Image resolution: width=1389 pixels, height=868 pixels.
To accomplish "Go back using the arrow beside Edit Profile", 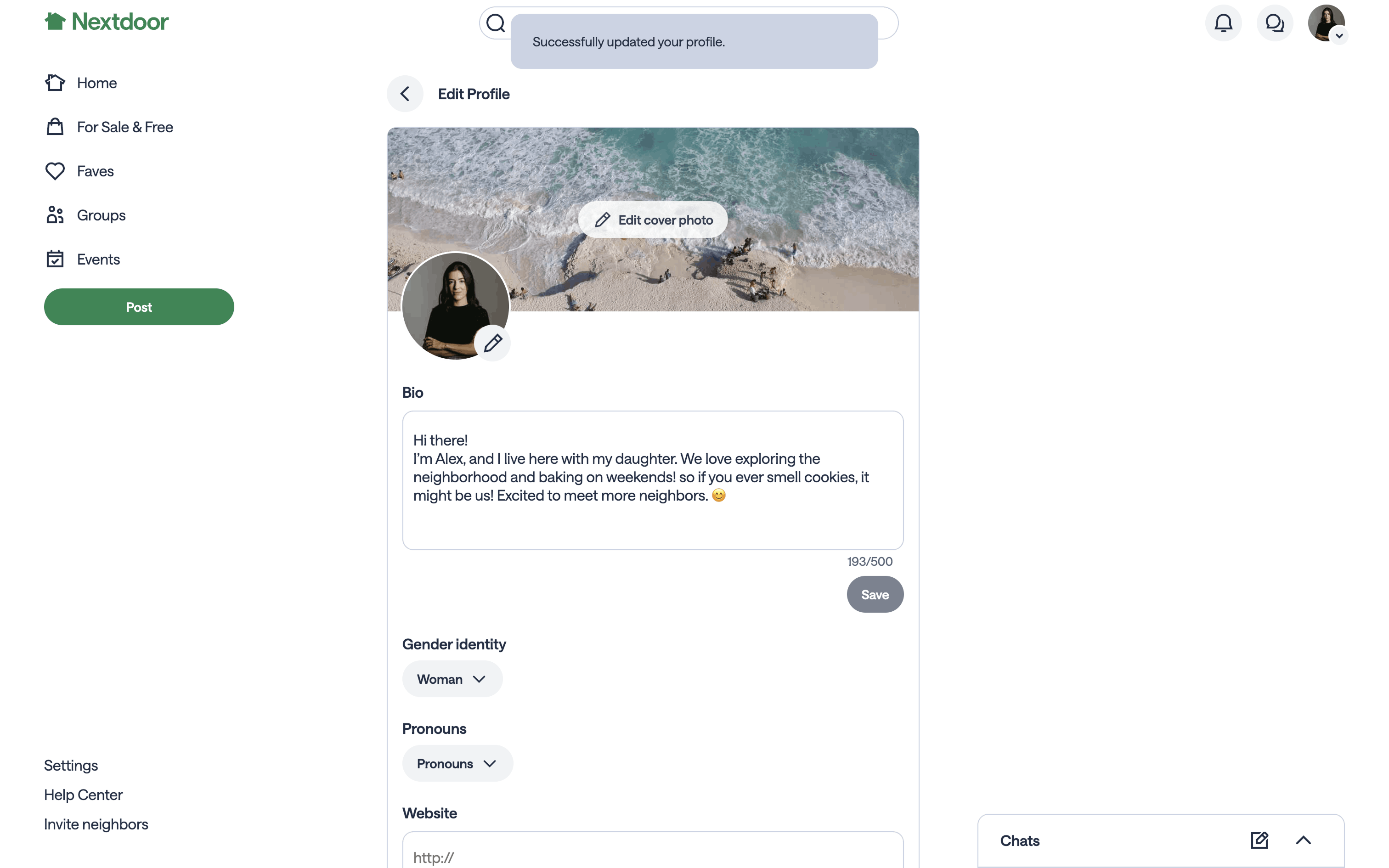I will pos(405,94).
